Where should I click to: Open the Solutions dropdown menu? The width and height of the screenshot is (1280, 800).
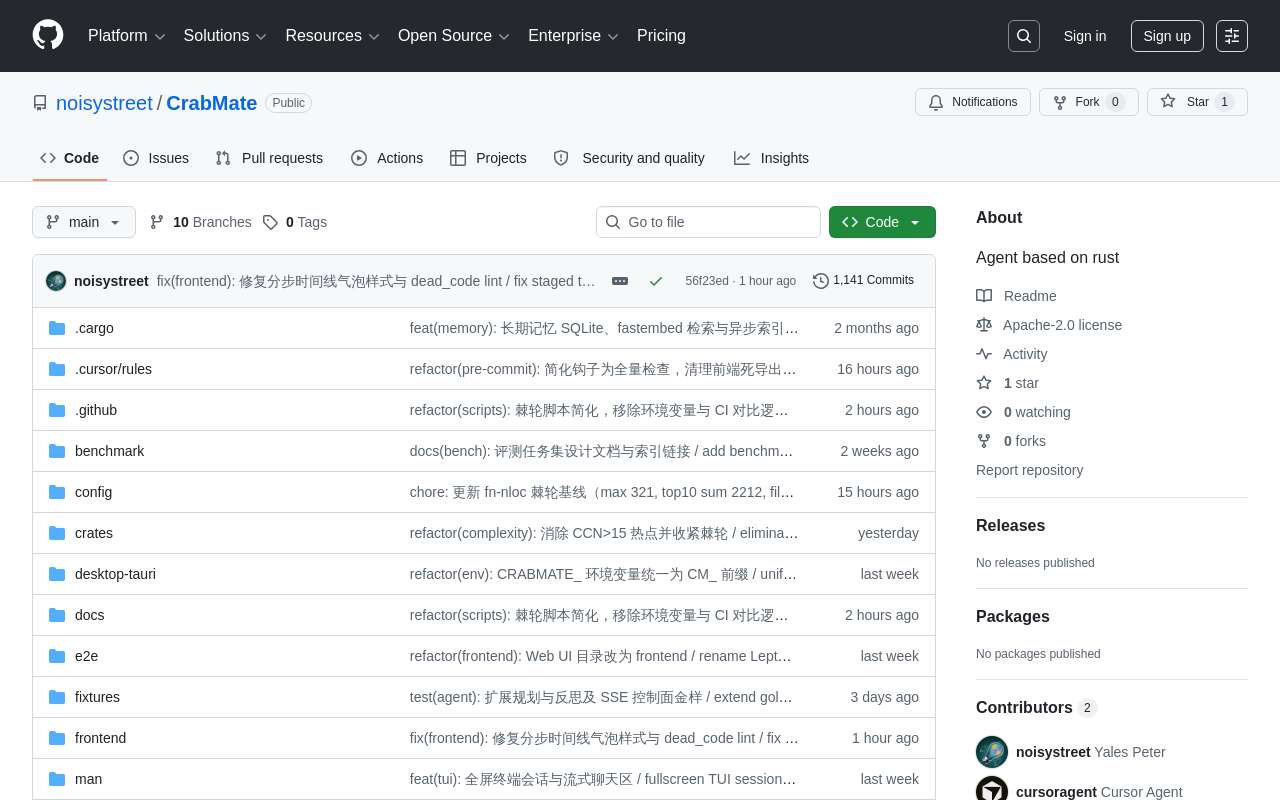(225, 36)
